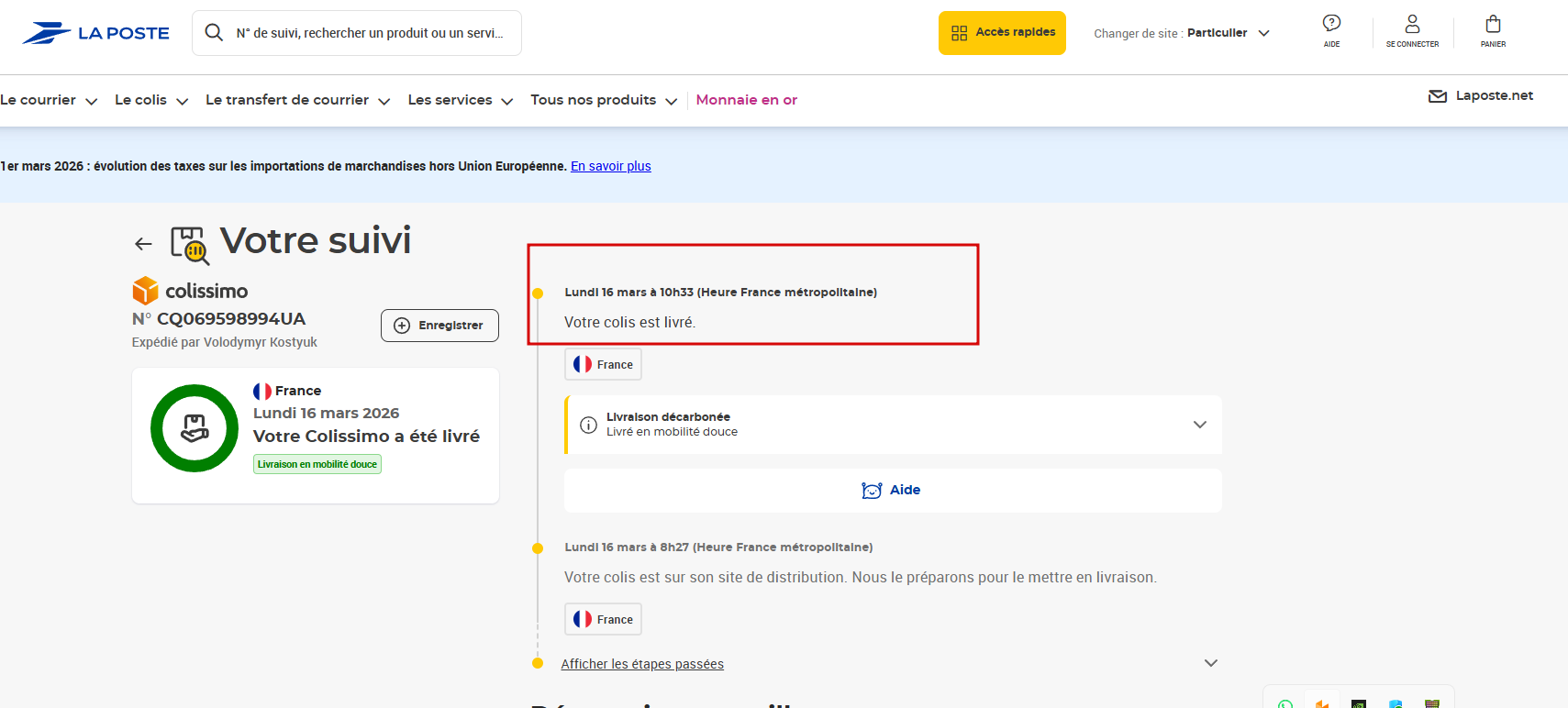1568x708 pixels.
Task: Open the Accès rapides button
Action: (x=1002, y=33)
